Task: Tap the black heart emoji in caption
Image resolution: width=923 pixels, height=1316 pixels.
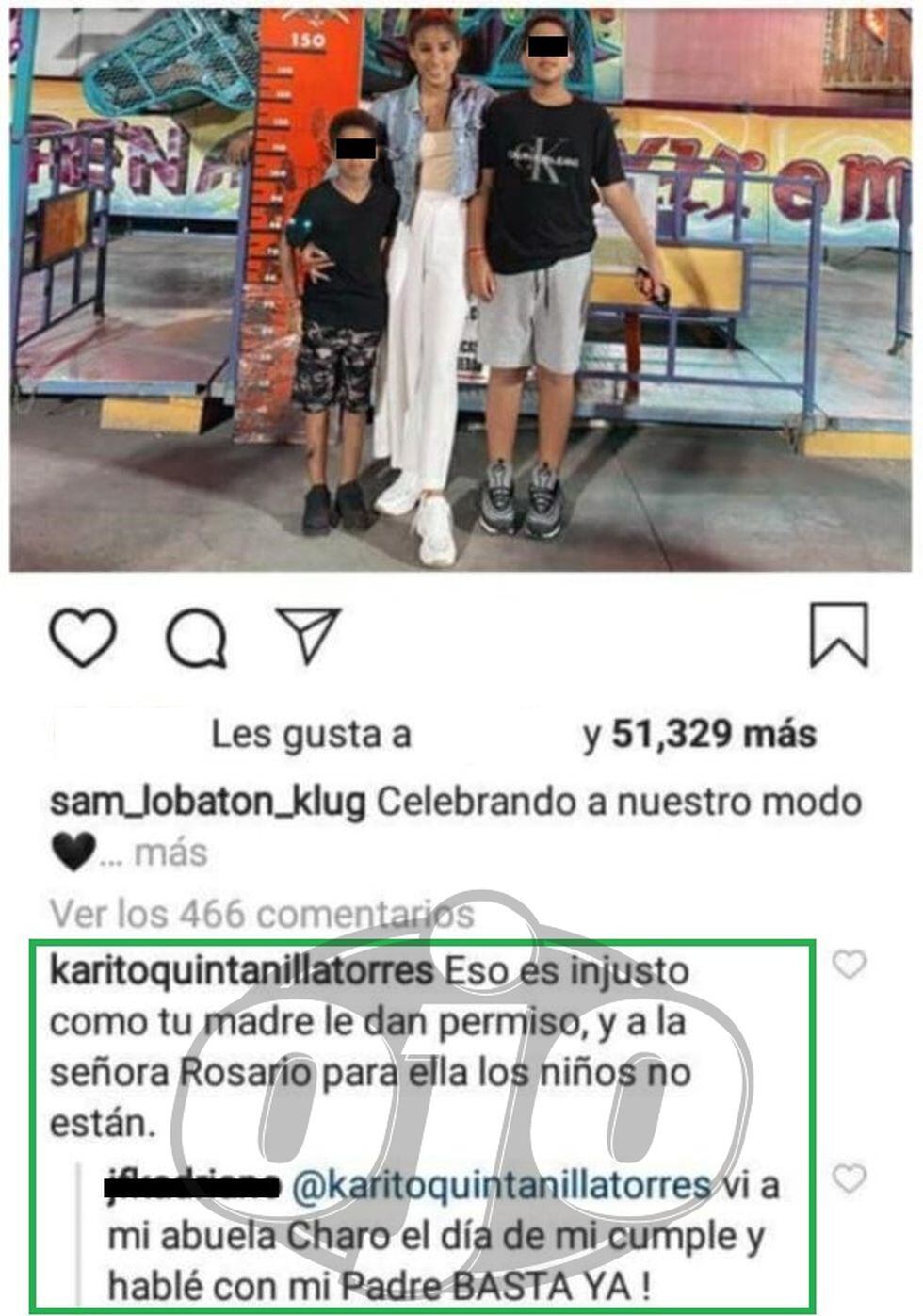Action: [x=73, y=853]
